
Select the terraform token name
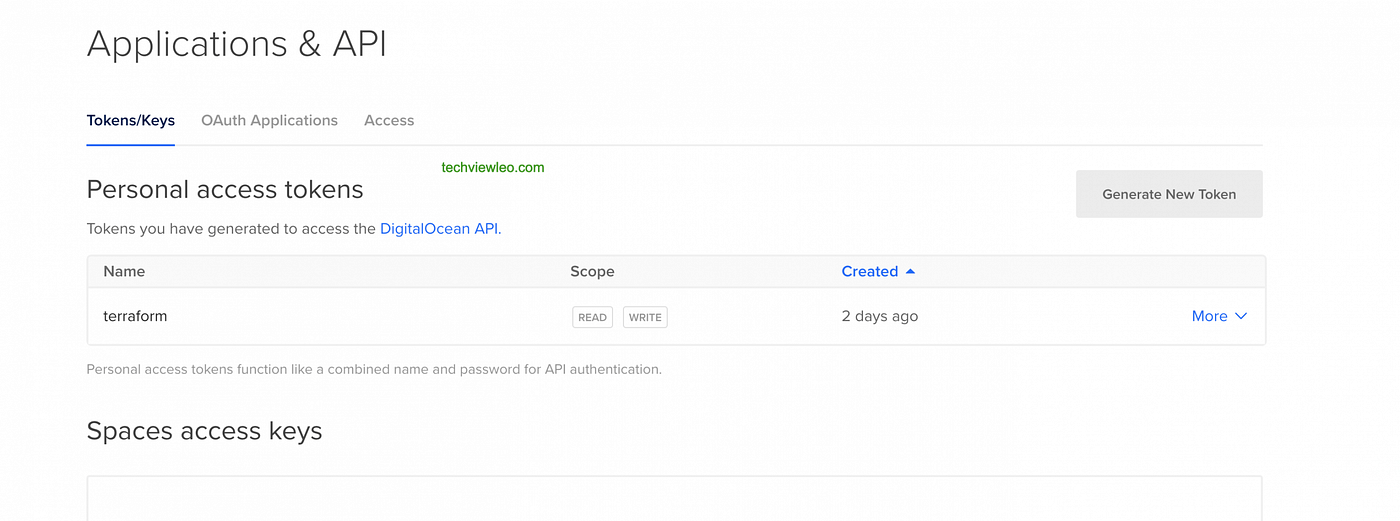click(135, 316)
